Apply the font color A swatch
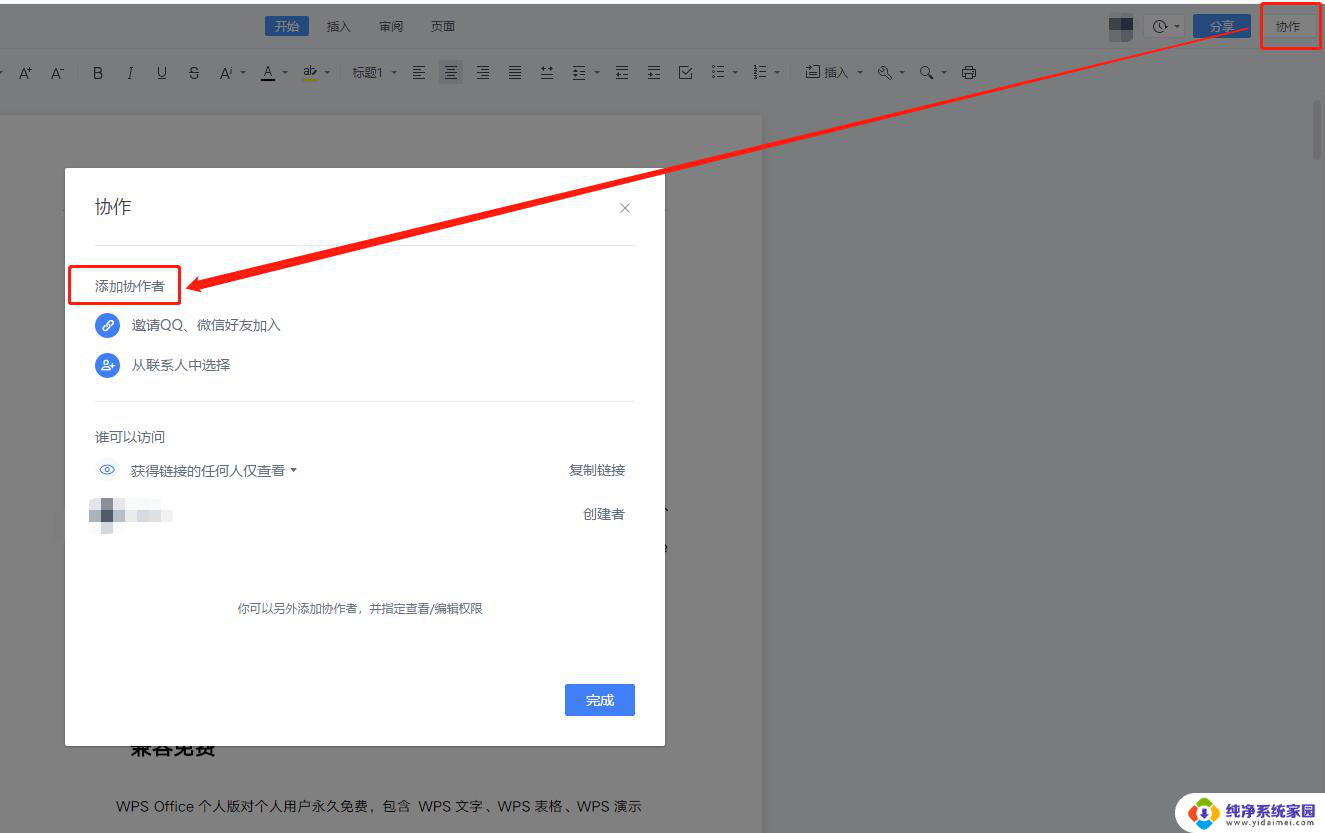 [x=267, y=73]
